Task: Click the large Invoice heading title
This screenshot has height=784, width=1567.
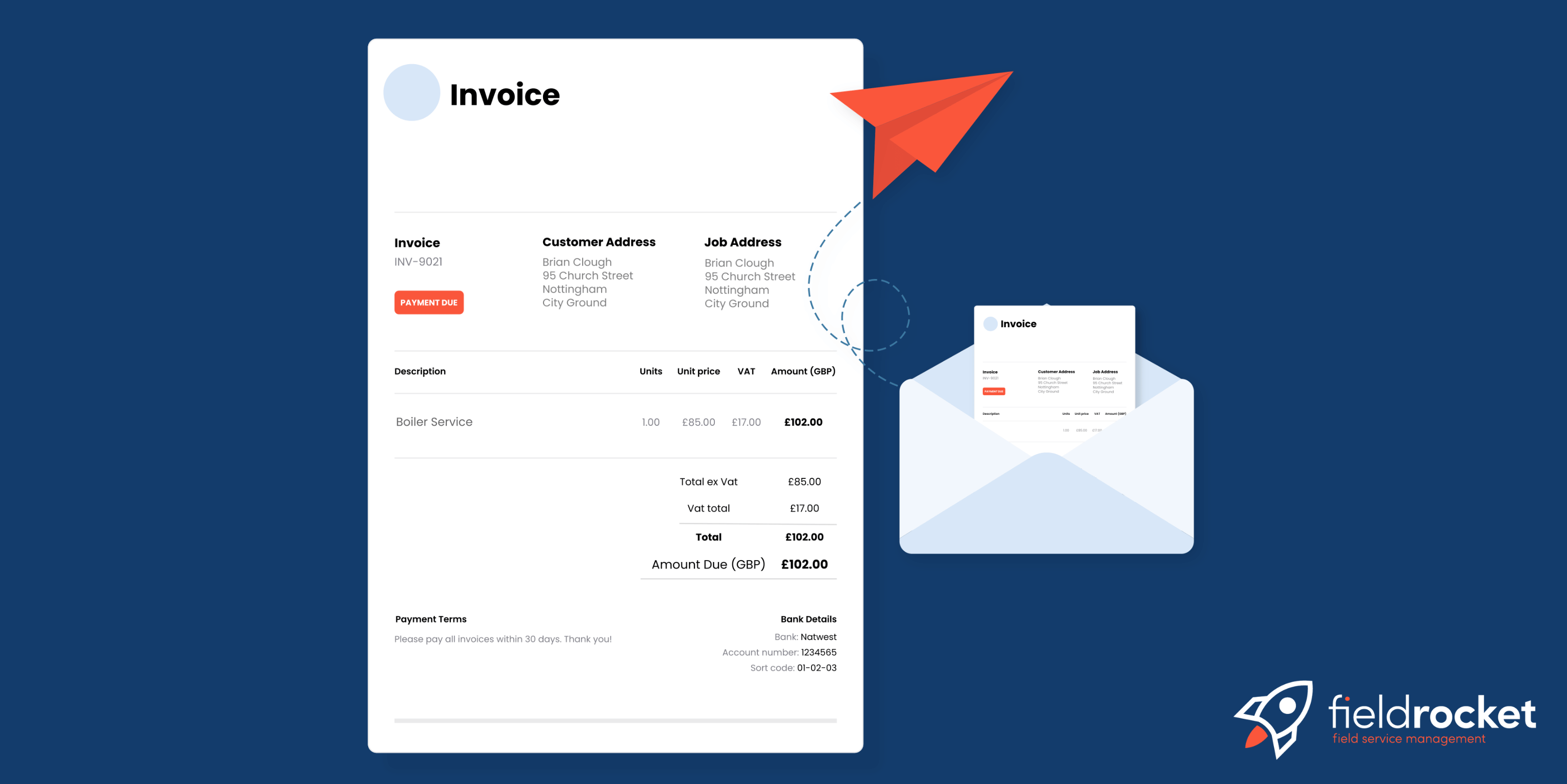Action: point(504,95)
